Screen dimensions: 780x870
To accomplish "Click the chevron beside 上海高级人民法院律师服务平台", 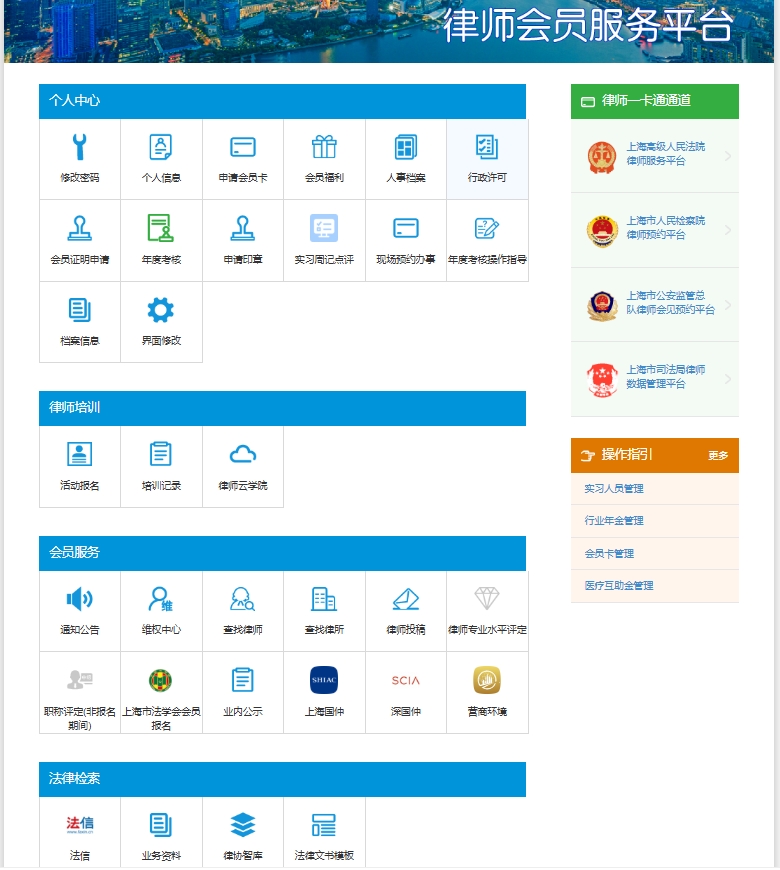I will (x=728, y=156).
